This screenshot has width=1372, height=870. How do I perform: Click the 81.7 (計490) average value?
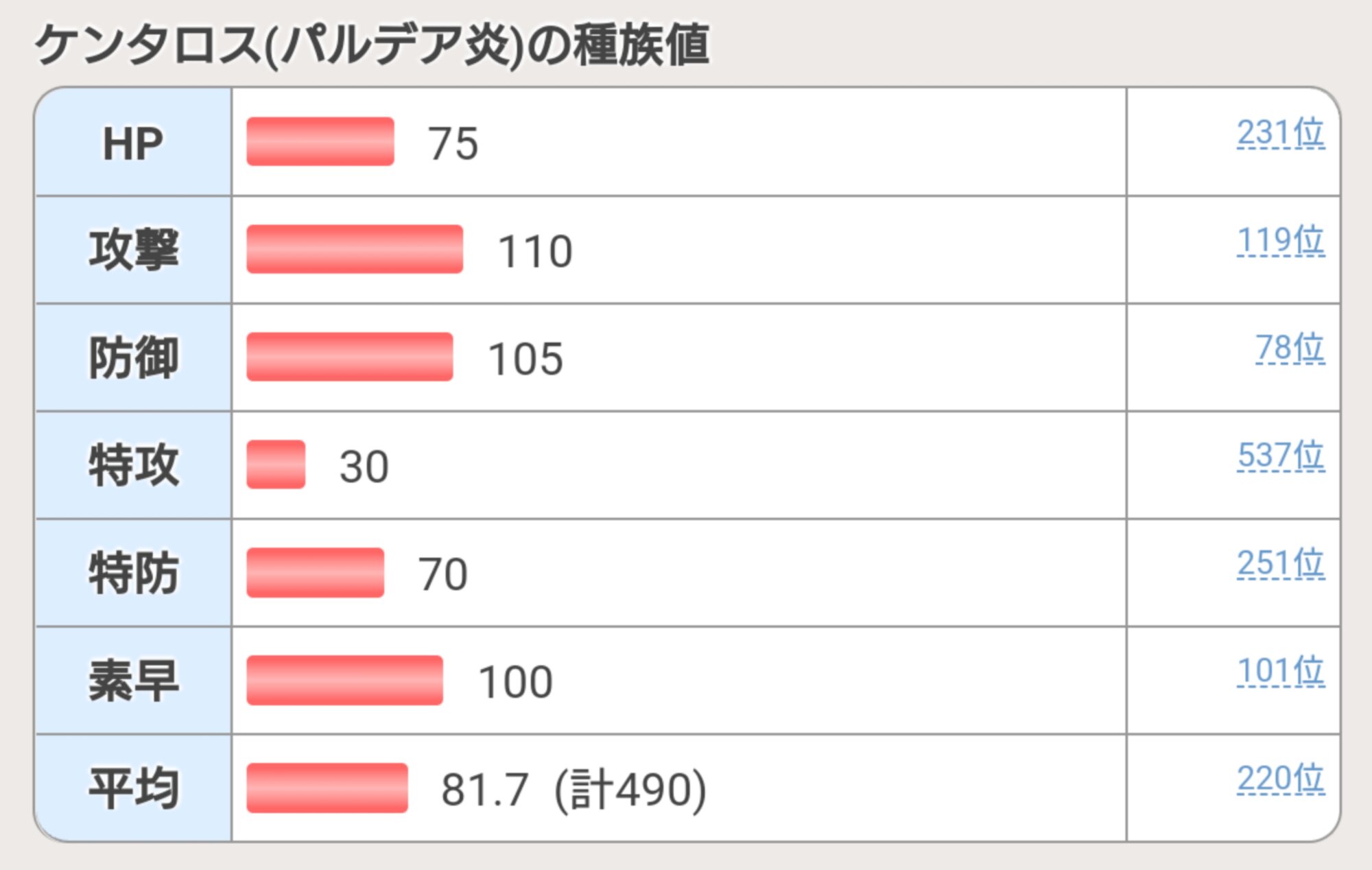(x=573, y=789)
